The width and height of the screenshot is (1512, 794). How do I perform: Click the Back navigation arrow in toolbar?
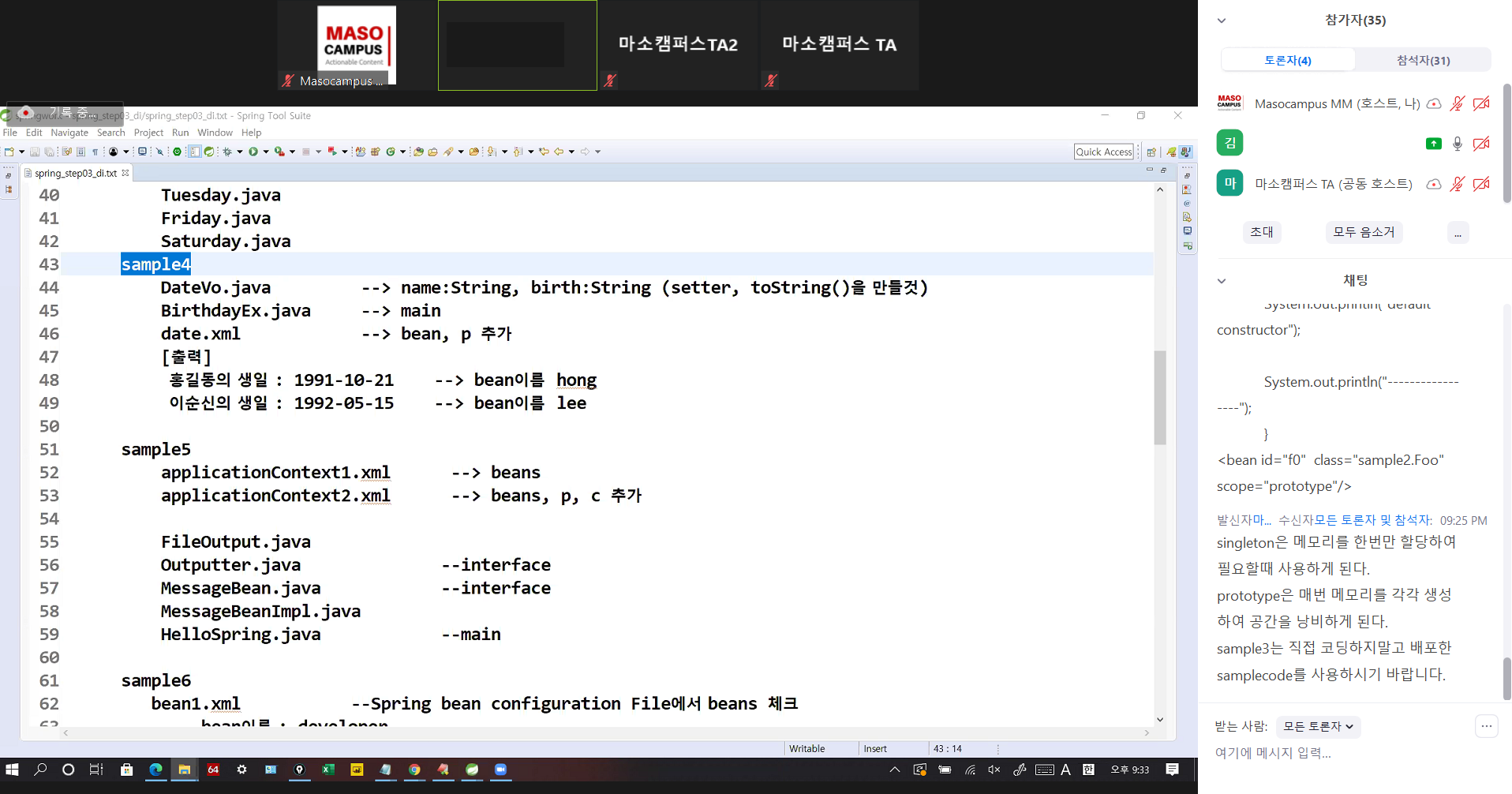(559, 152)
